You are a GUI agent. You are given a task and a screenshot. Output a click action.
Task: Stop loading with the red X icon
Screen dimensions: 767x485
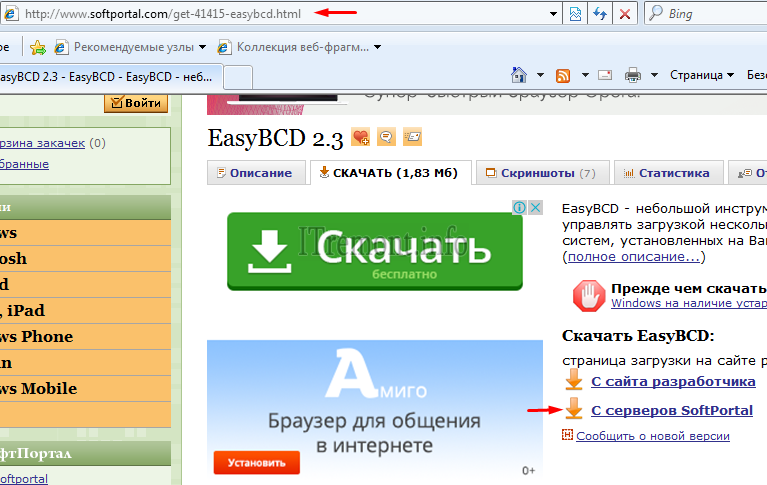[x=625, y=14]
